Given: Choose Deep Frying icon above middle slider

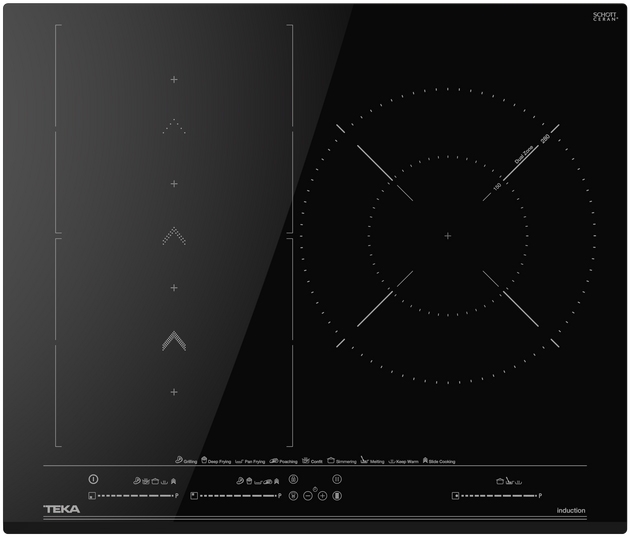Looking at the screenshot, I should click(x=249, y=481).
